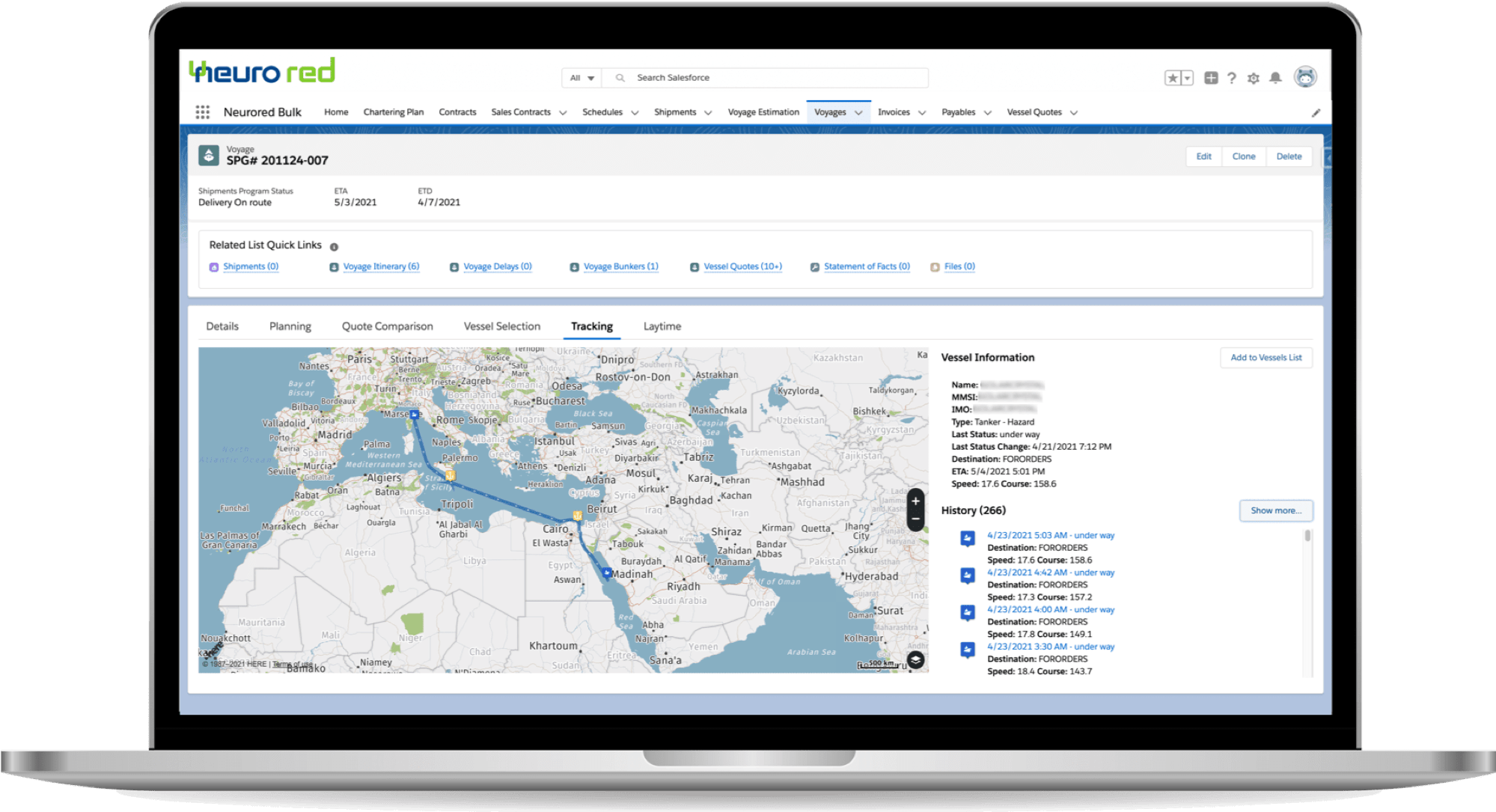The height and width of the screenshot is (812, 1496).
Task: Open the user avatar profile menu
Action: coord(1305,77)
